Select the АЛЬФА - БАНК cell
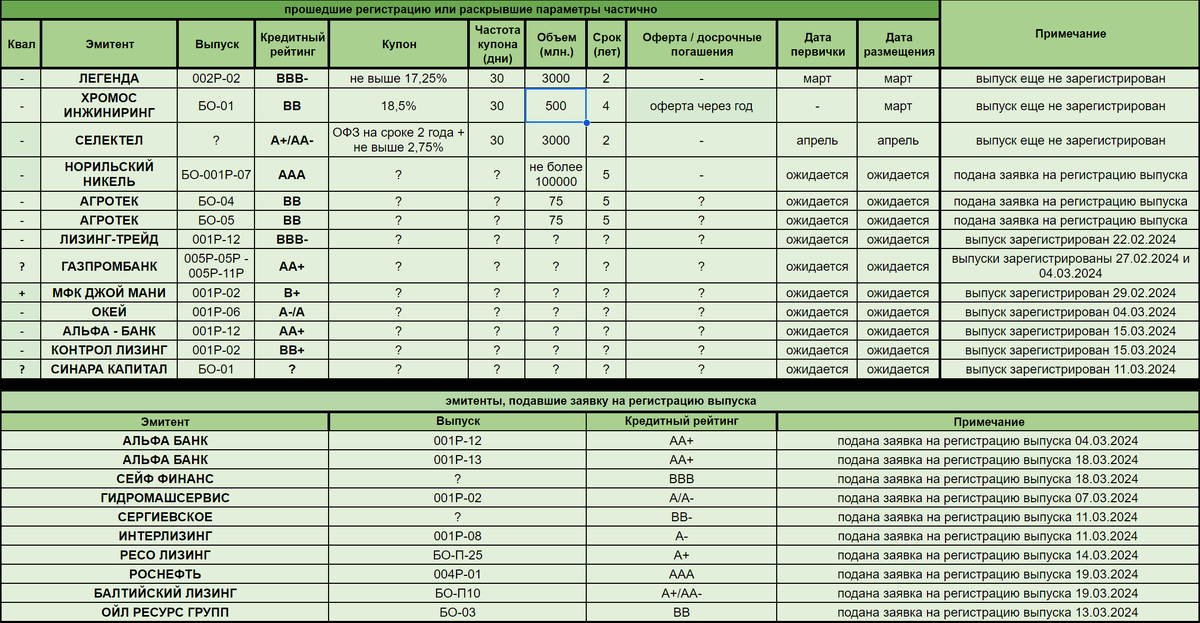The image size is (1200, 623). [108, 331]
